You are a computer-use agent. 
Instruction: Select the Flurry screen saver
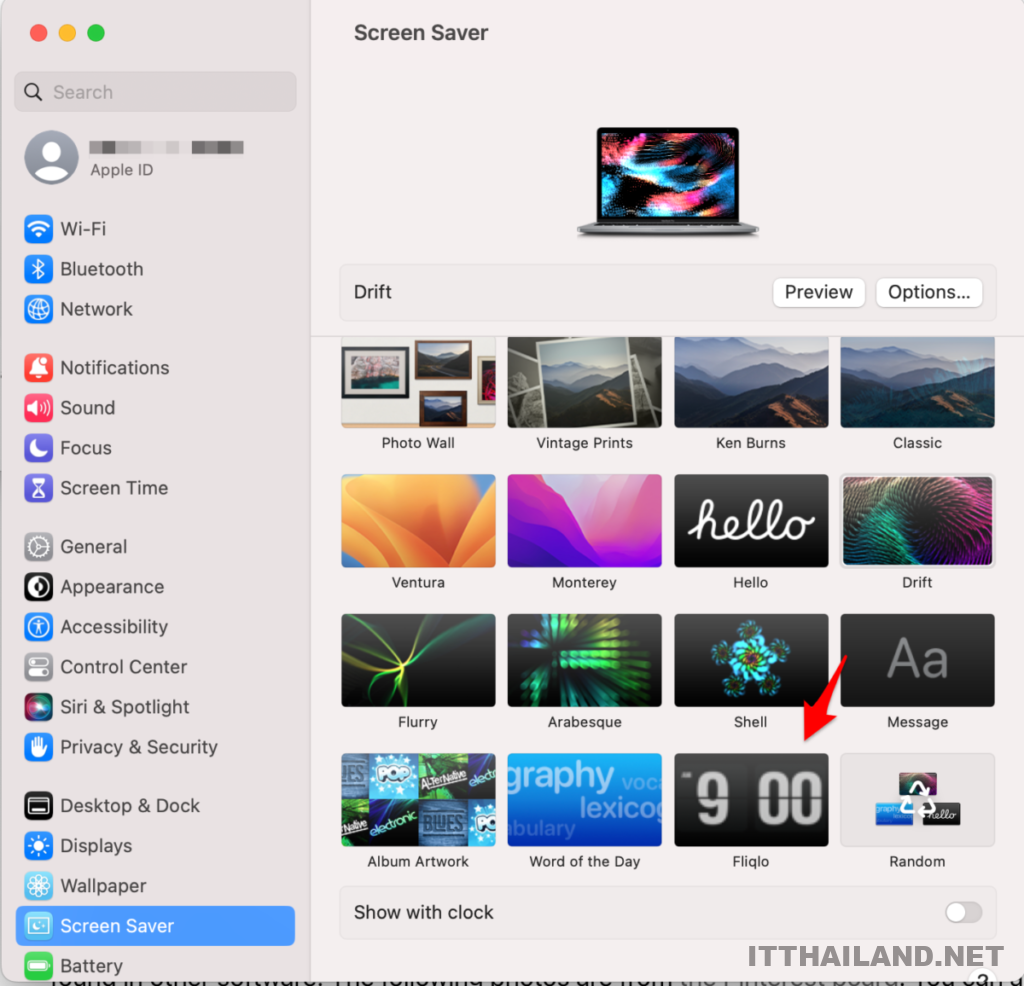tap(418, 660)
